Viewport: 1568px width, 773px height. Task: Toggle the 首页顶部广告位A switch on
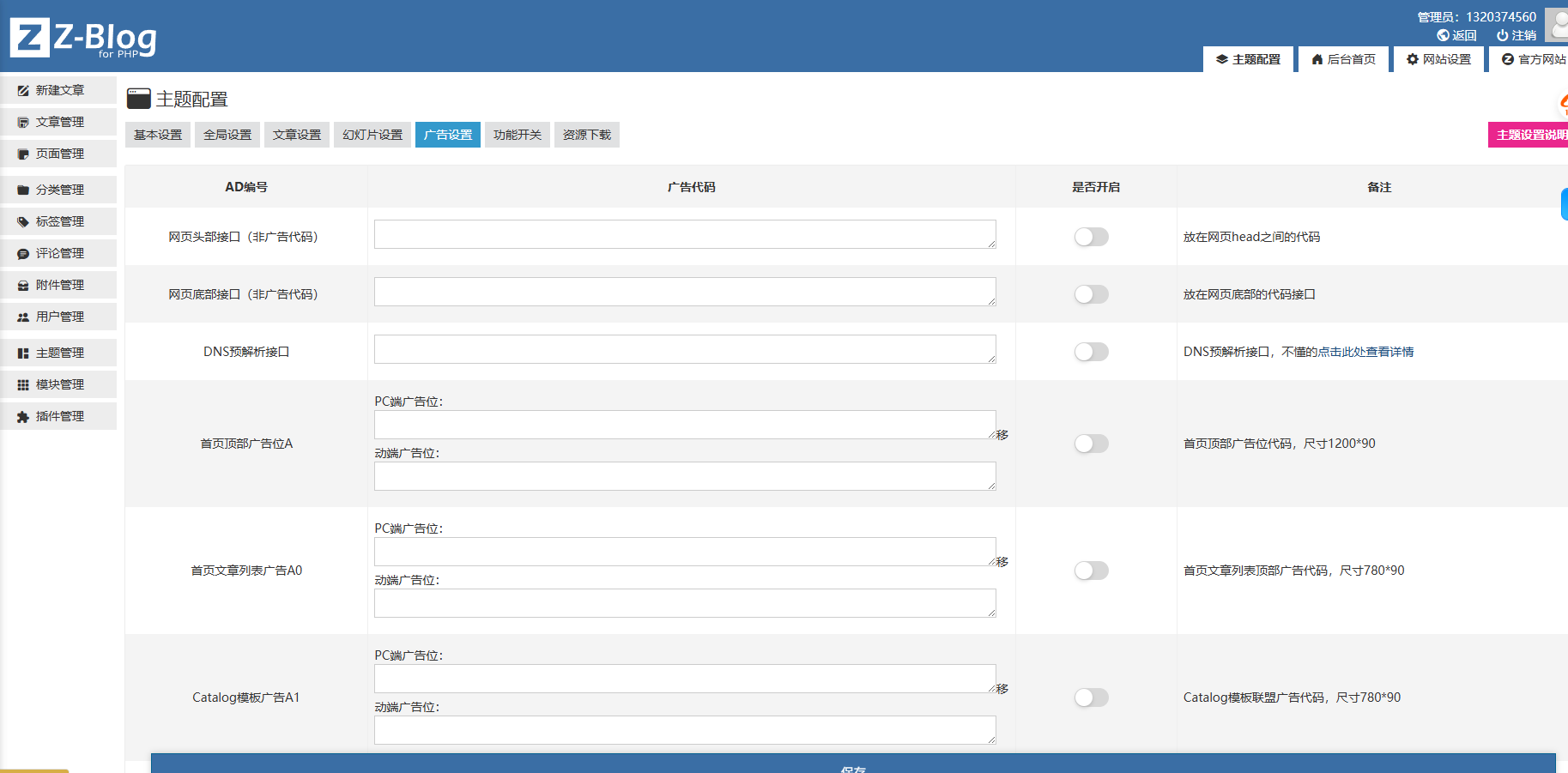point(1091,444)
